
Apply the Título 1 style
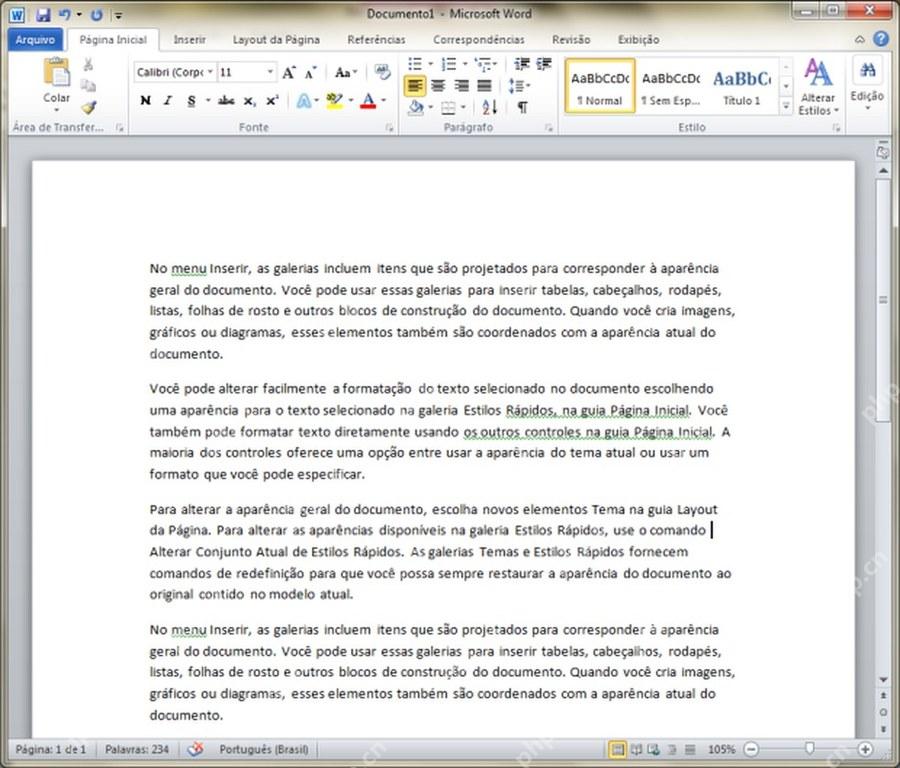pos(742,86)
